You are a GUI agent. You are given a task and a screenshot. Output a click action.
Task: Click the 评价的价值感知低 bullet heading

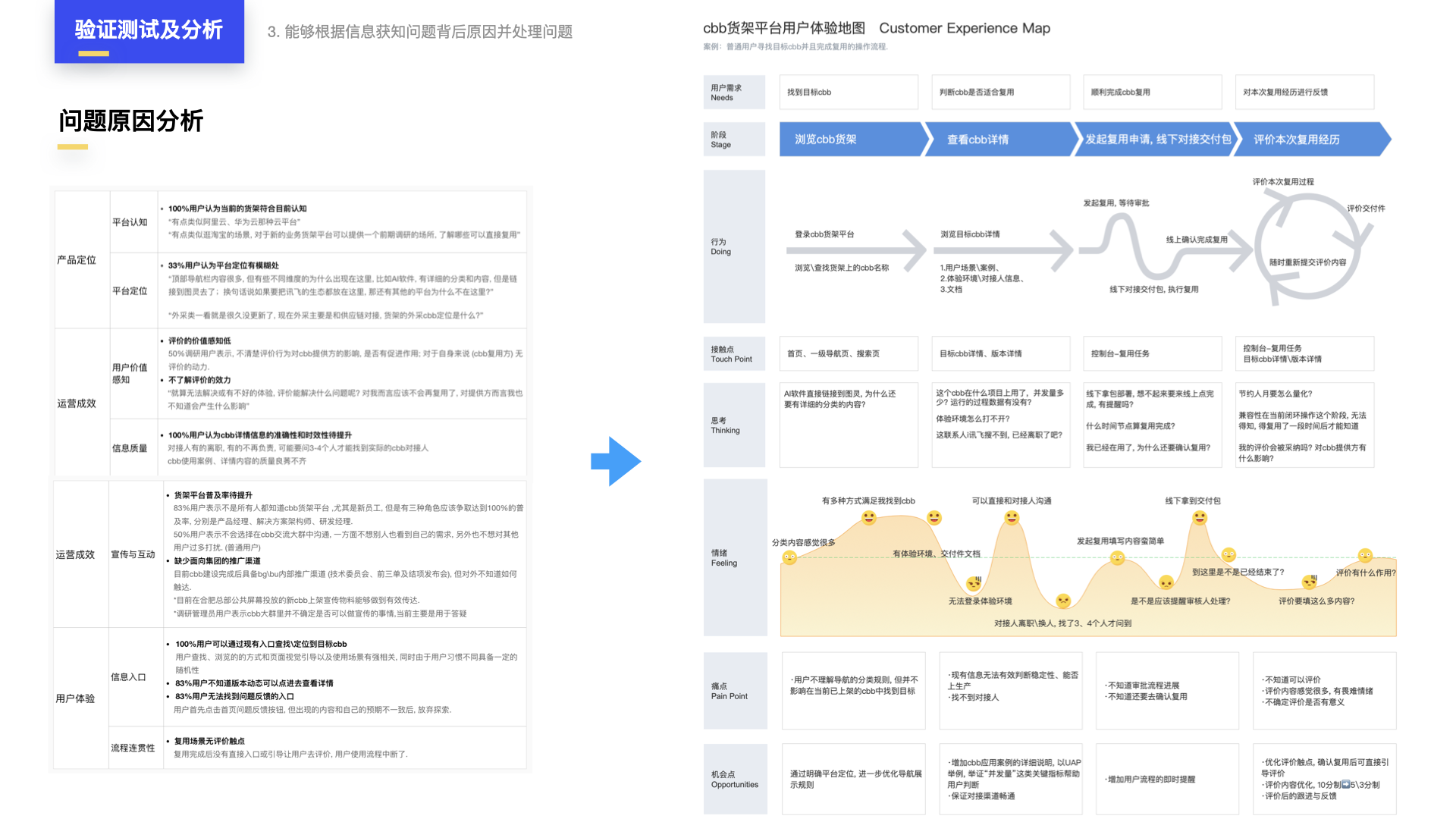pos(199,341)
